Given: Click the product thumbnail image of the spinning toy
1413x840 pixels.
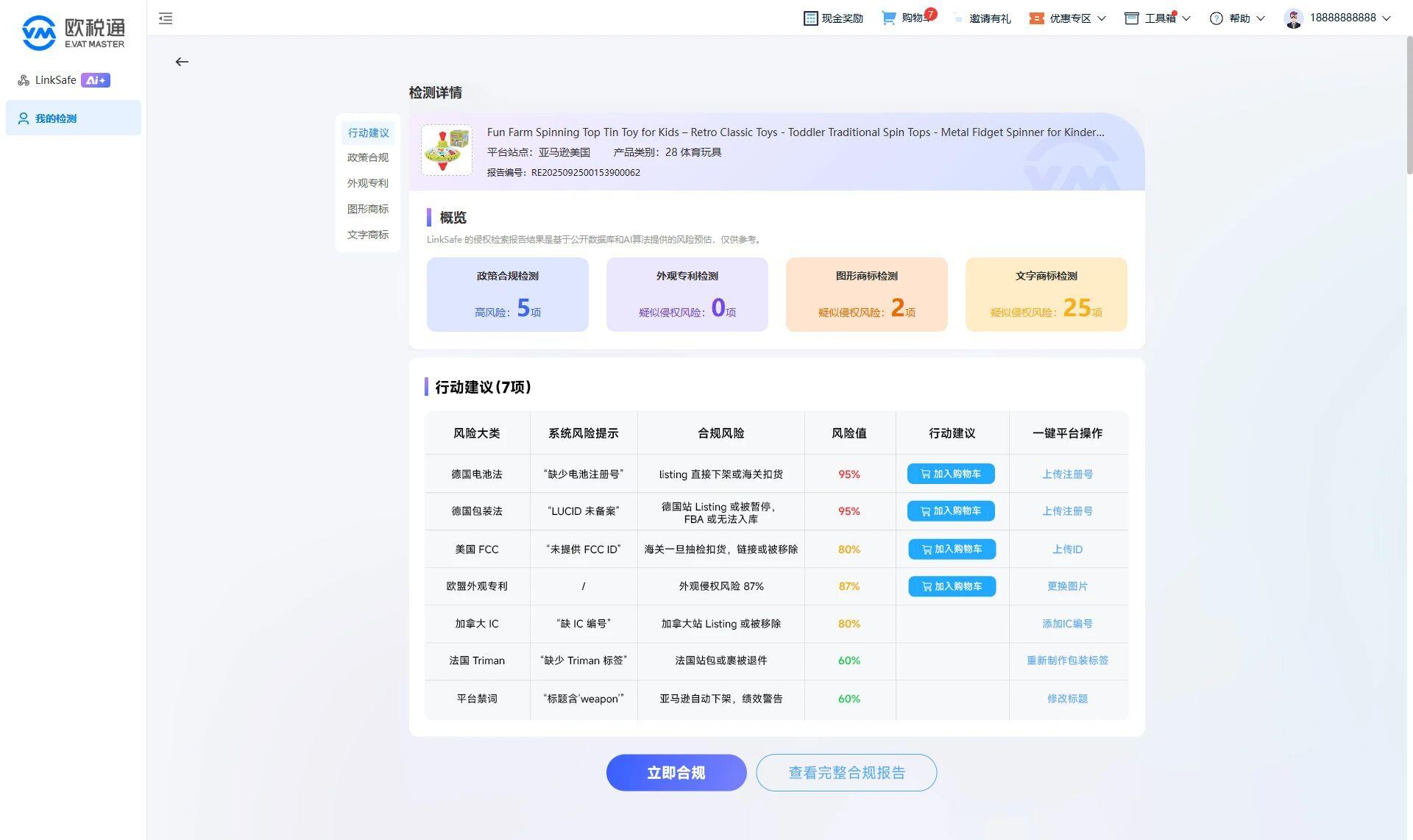Looking at the screenshot, I should 446,150.
